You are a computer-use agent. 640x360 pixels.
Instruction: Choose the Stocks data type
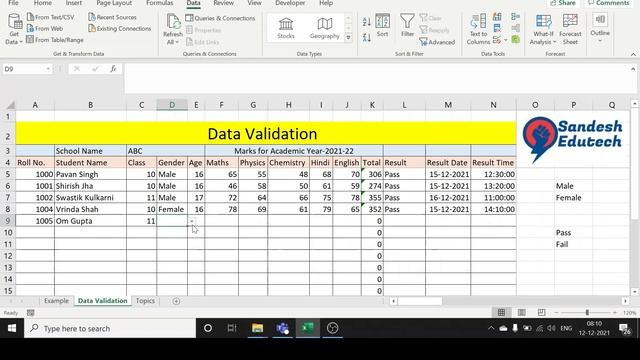[286, 28]
